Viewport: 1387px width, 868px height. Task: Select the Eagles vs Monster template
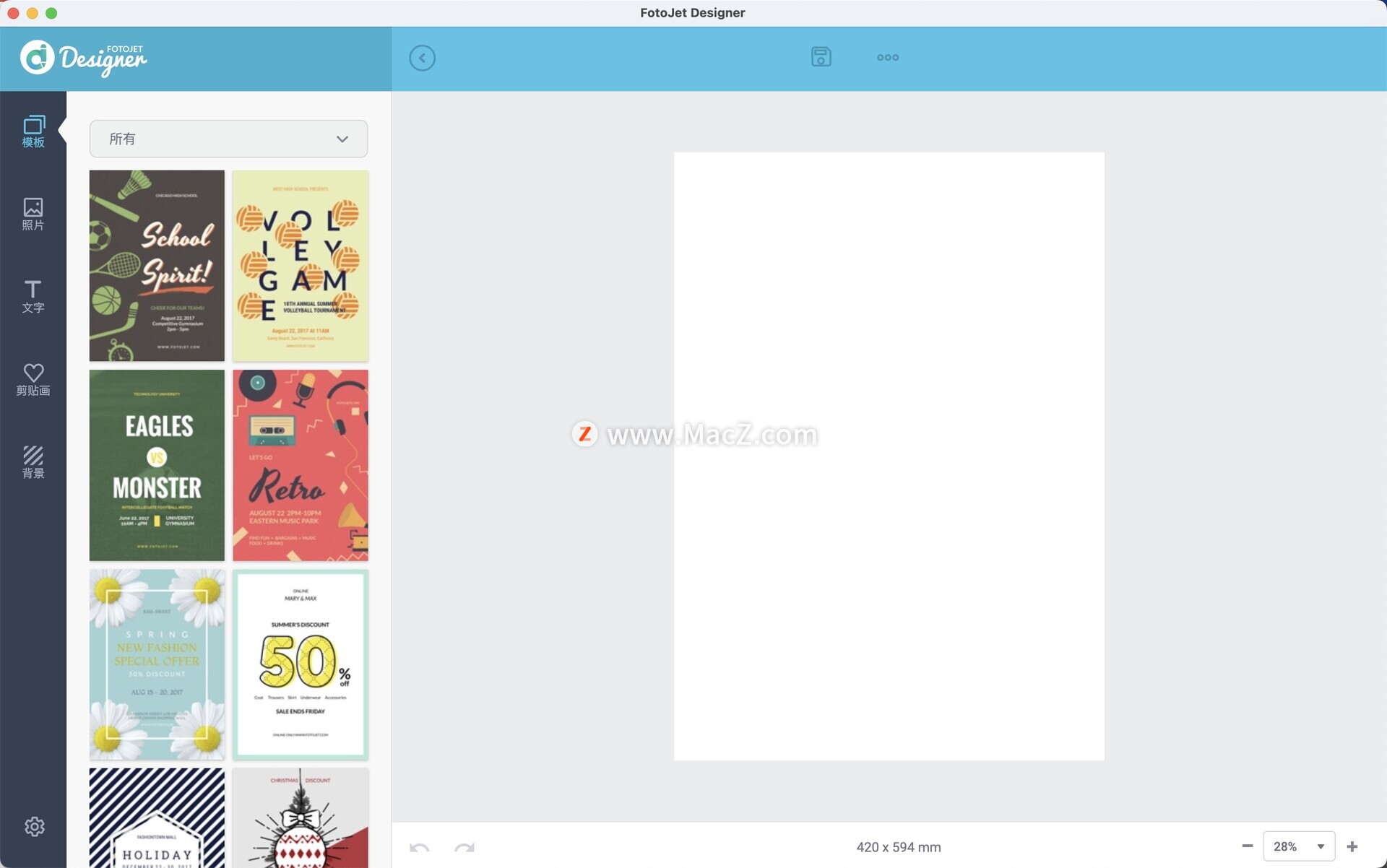(157, 465)
